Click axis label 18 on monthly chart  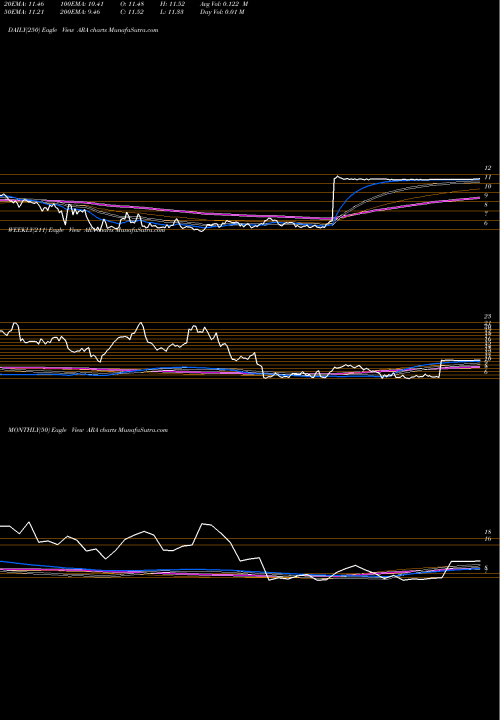[488, 532]
